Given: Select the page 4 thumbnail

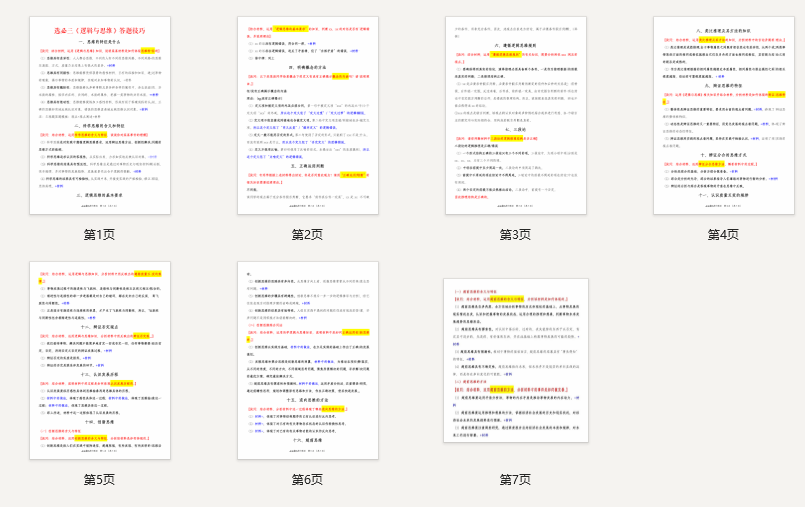Looking at the screenshot, I should (x=724, y=115).
